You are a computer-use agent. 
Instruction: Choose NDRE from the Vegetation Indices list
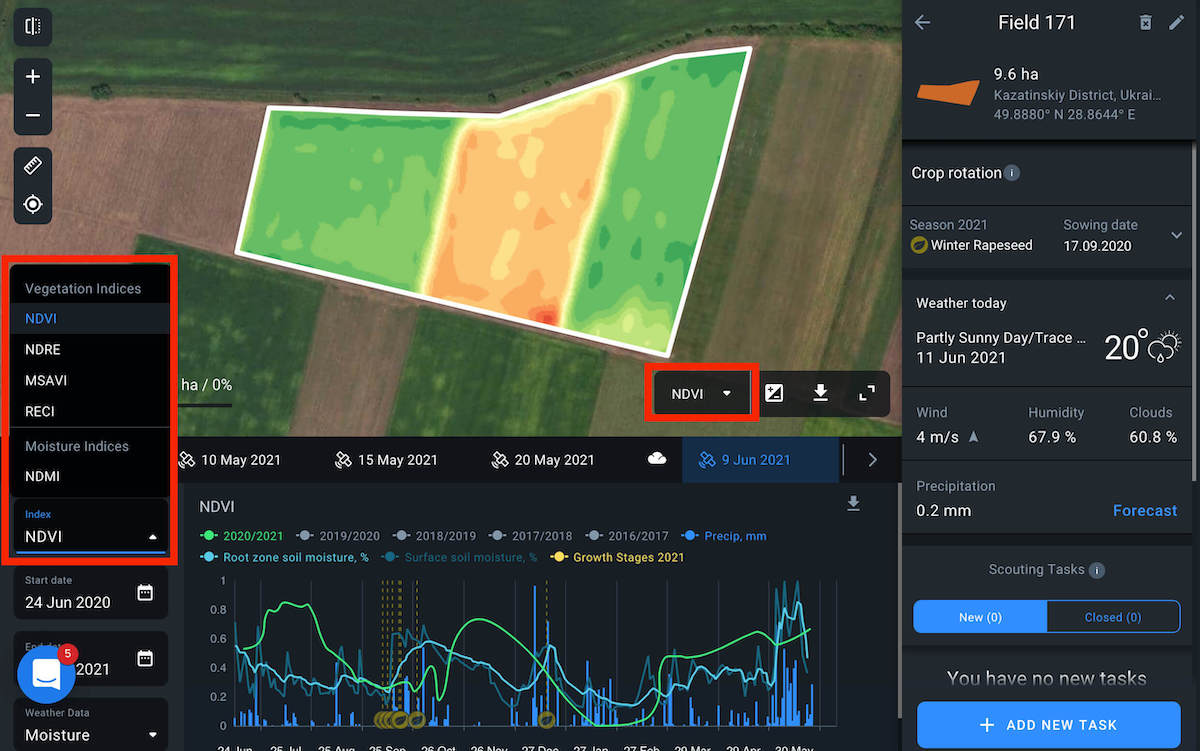pyautogui.click(x=43, y=349)
